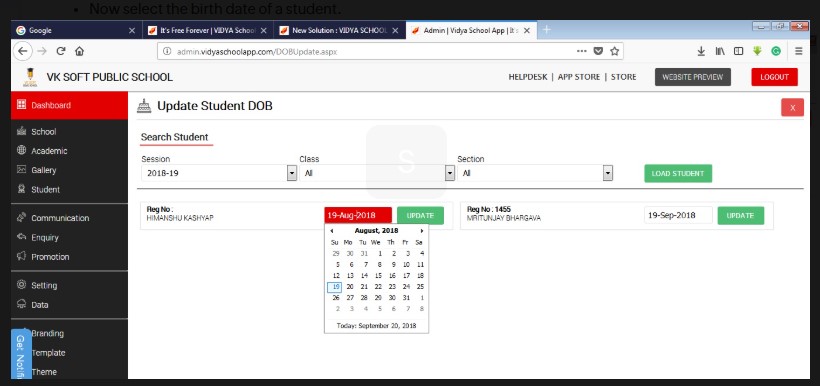
Task: Click the 19-Aug-2018 date field
Action: click(358, 215)
